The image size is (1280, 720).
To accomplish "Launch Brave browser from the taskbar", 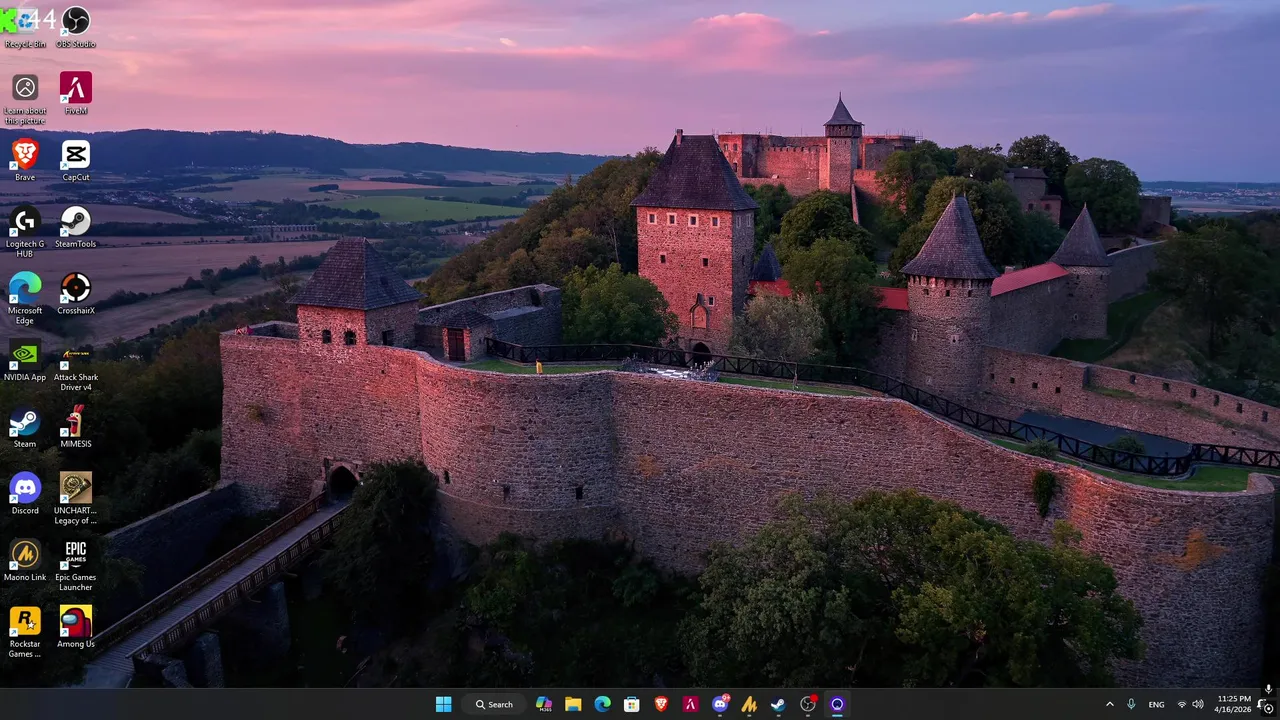I will (x=661, y=704).
